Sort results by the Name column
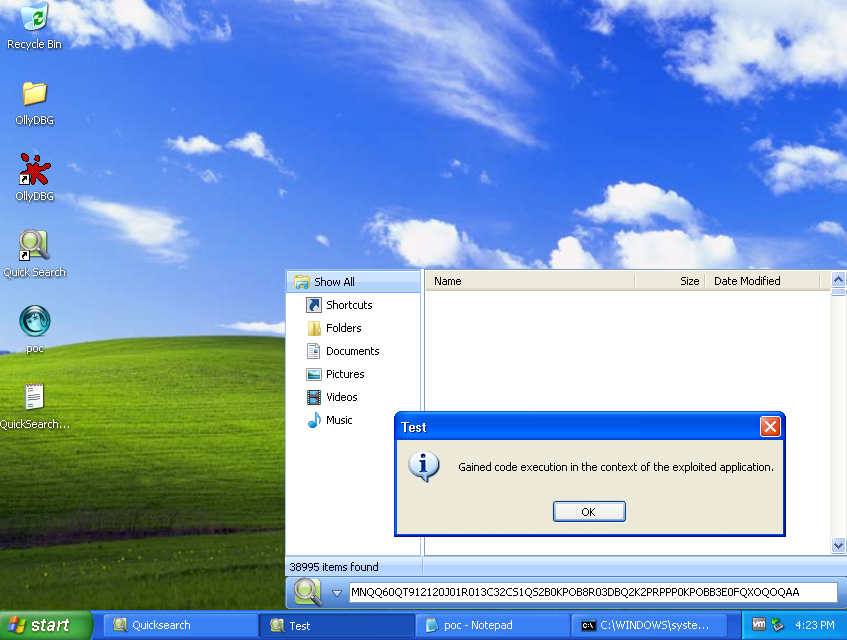The height and width of the screenshot is (640, 847). coord(530,281)
